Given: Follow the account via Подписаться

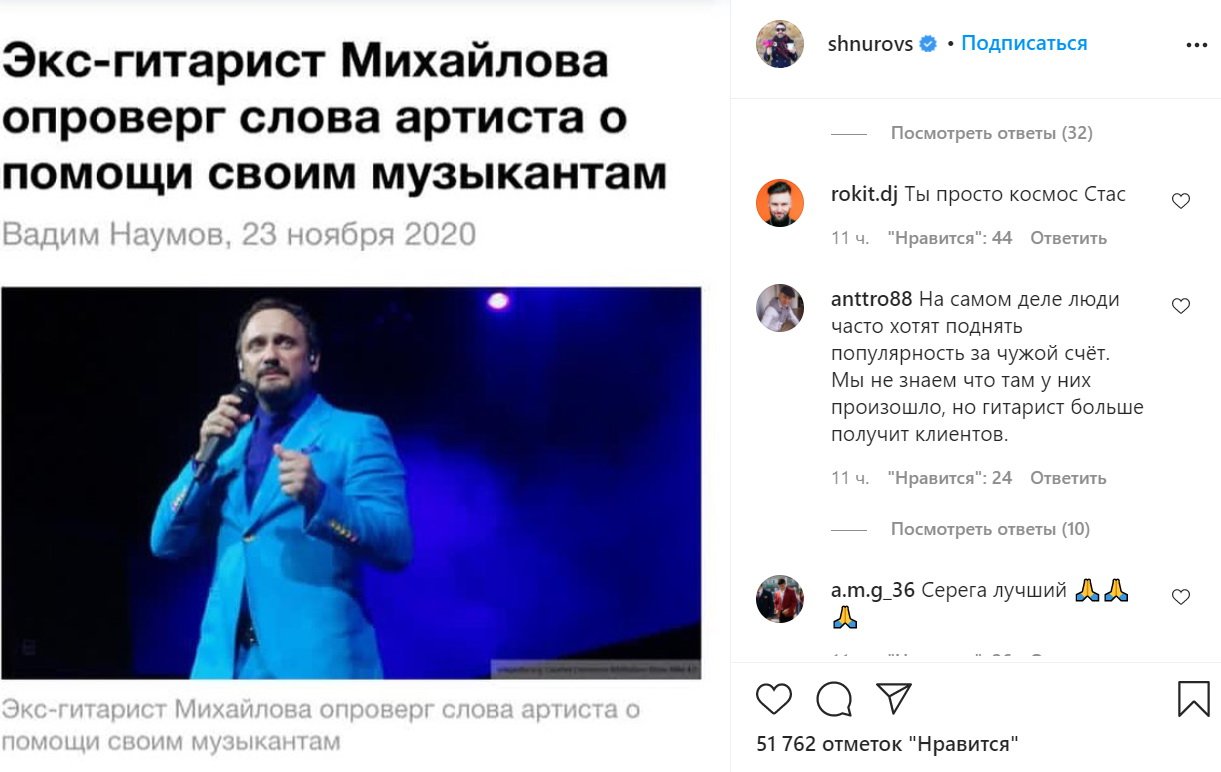Looking at the screenshot, I should (x=1024, y=44).
